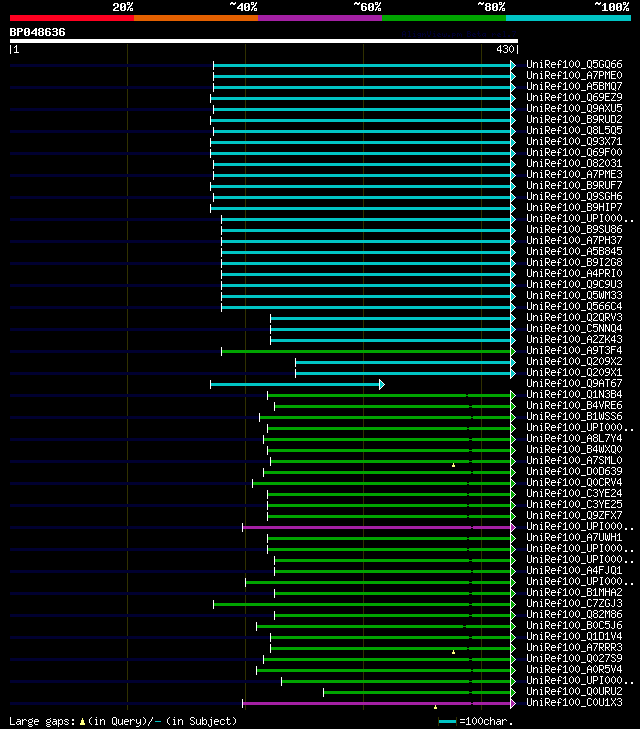Select the UniRef100_A7UWH1 label
This screenshot has width=640, height=729.
[x=574, y=537]
